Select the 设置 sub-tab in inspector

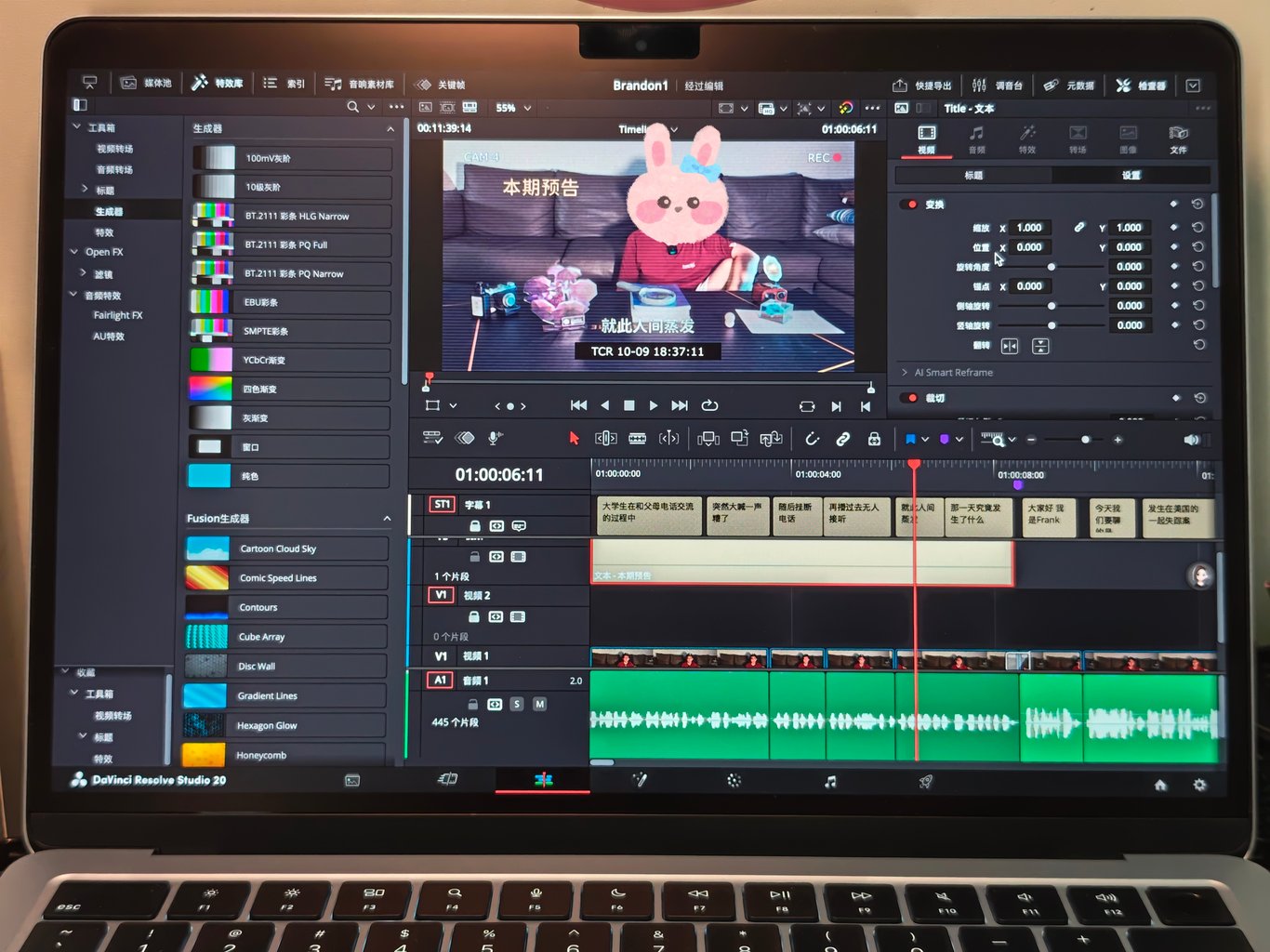1131,175
